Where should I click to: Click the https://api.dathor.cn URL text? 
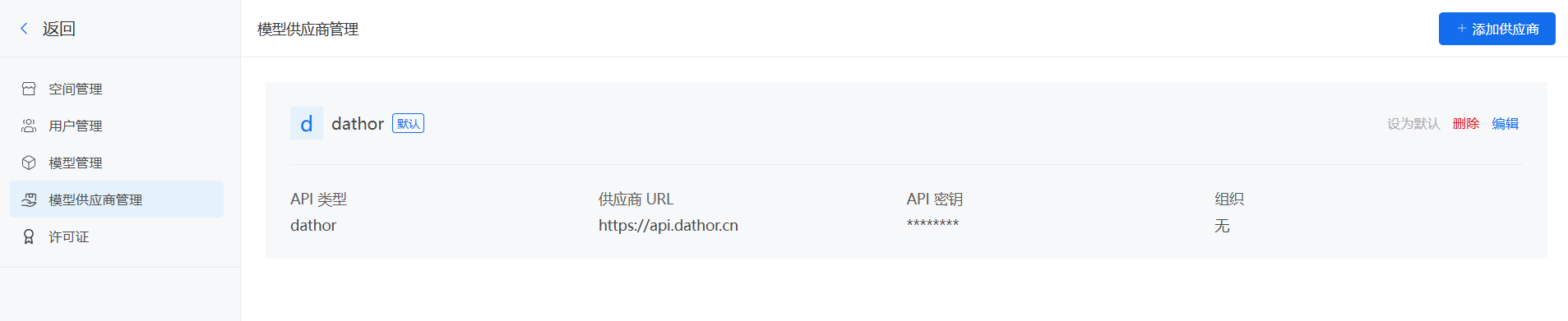pos(668,225)
